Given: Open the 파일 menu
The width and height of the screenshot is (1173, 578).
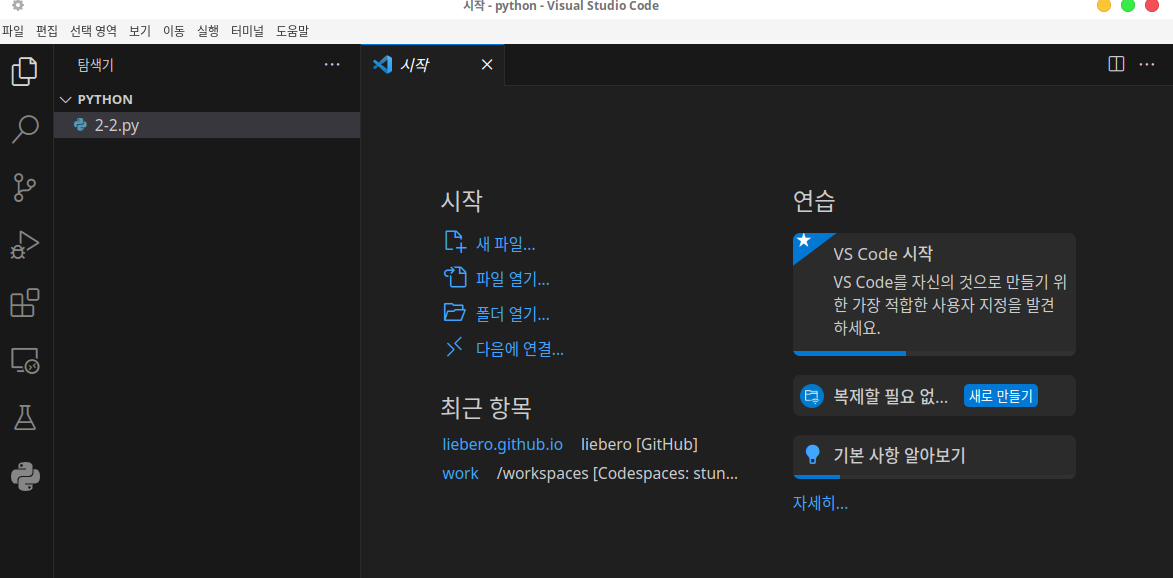Looking at the screenshot, I should tap(13, 31).
